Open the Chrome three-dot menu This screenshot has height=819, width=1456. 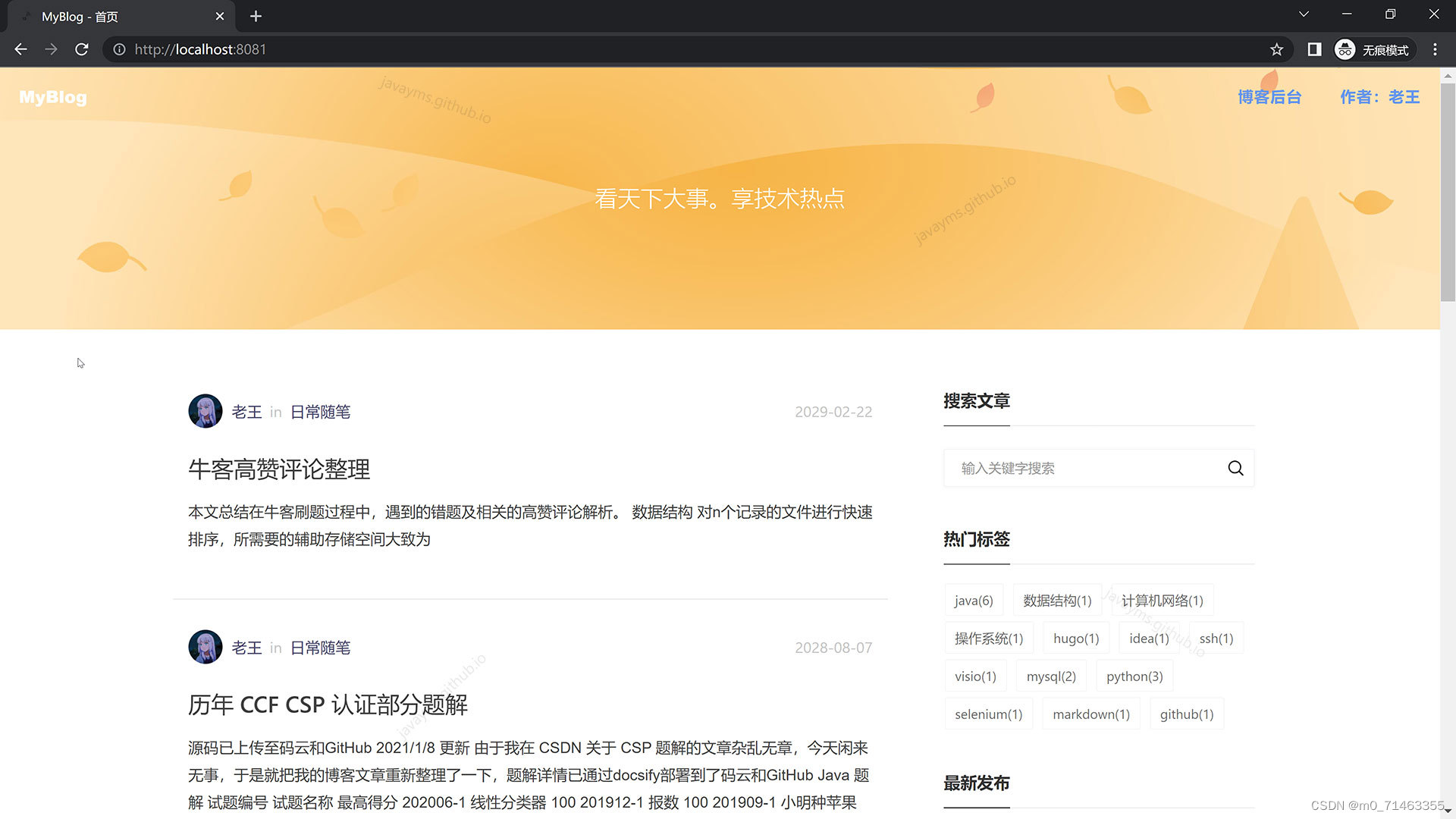coord(1435,49)
